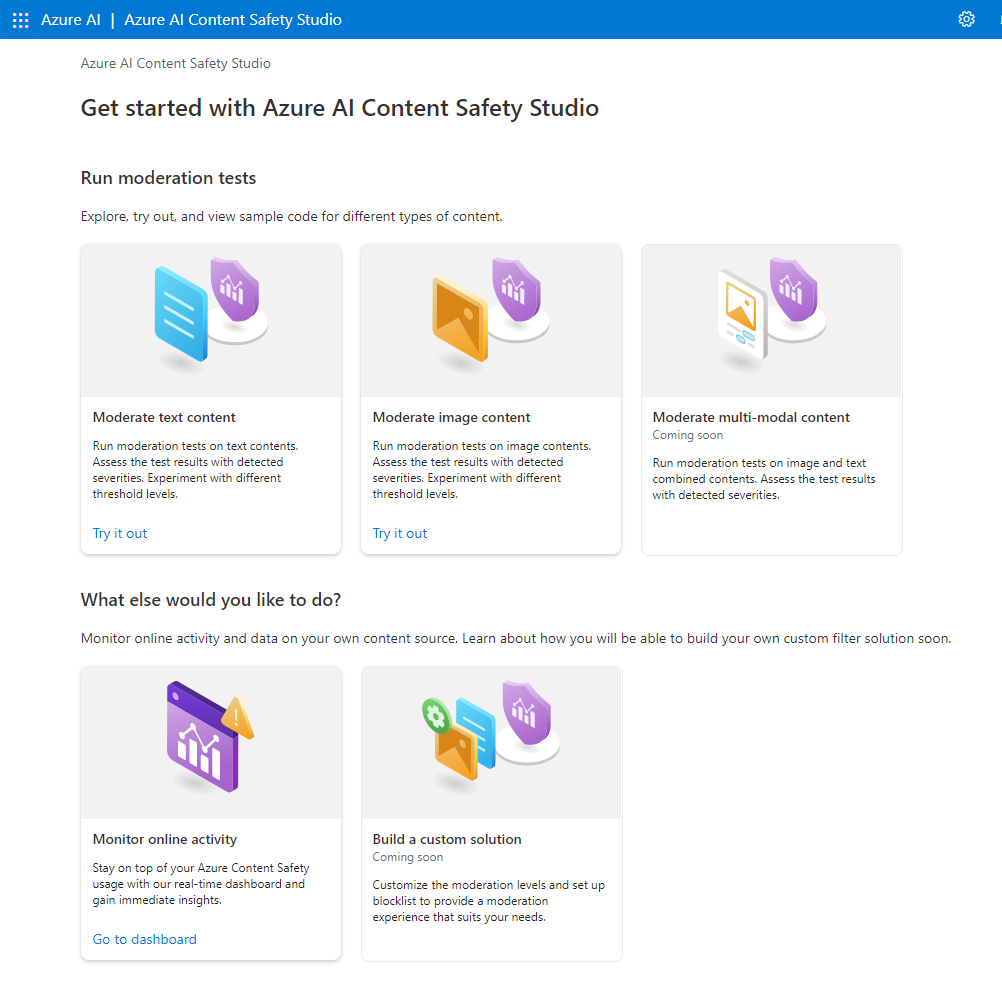Click What else would you like to do heading

pos(211,600)
